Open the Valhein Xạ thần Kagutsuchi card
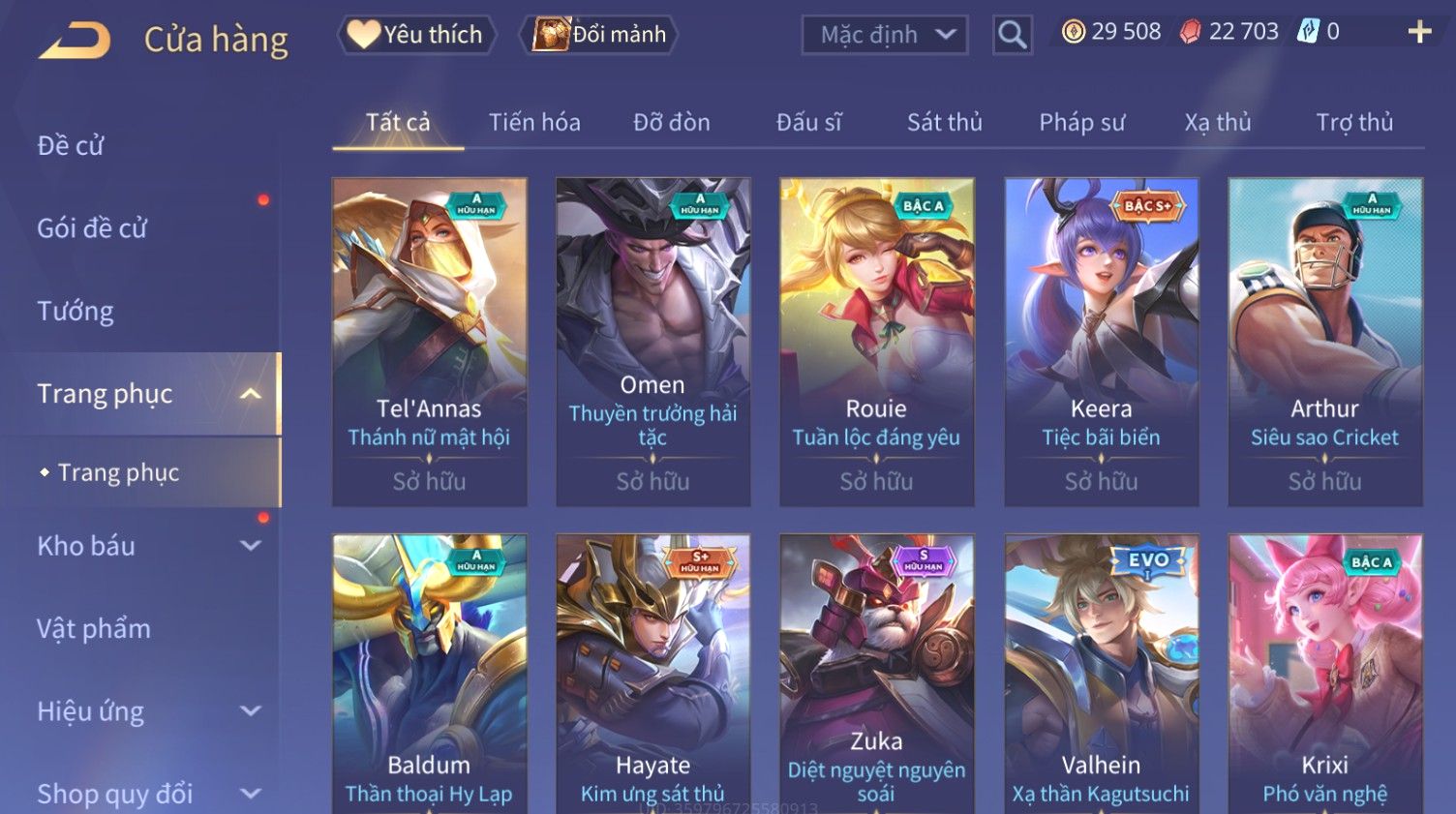This screenshot has height=814, width=1456. click(1102, 674)
